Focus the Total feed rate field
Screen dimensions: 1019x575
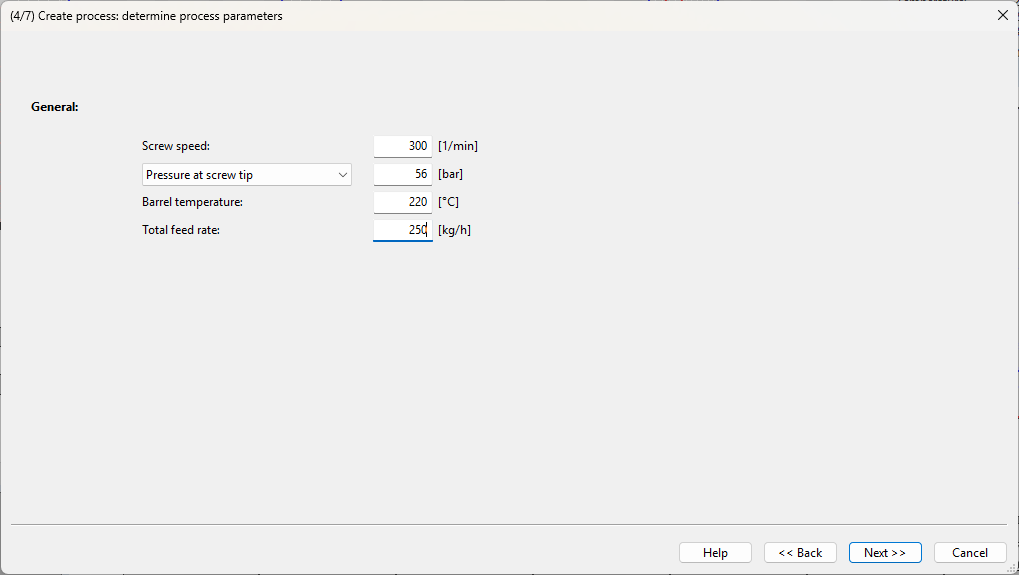coord(403,230)
